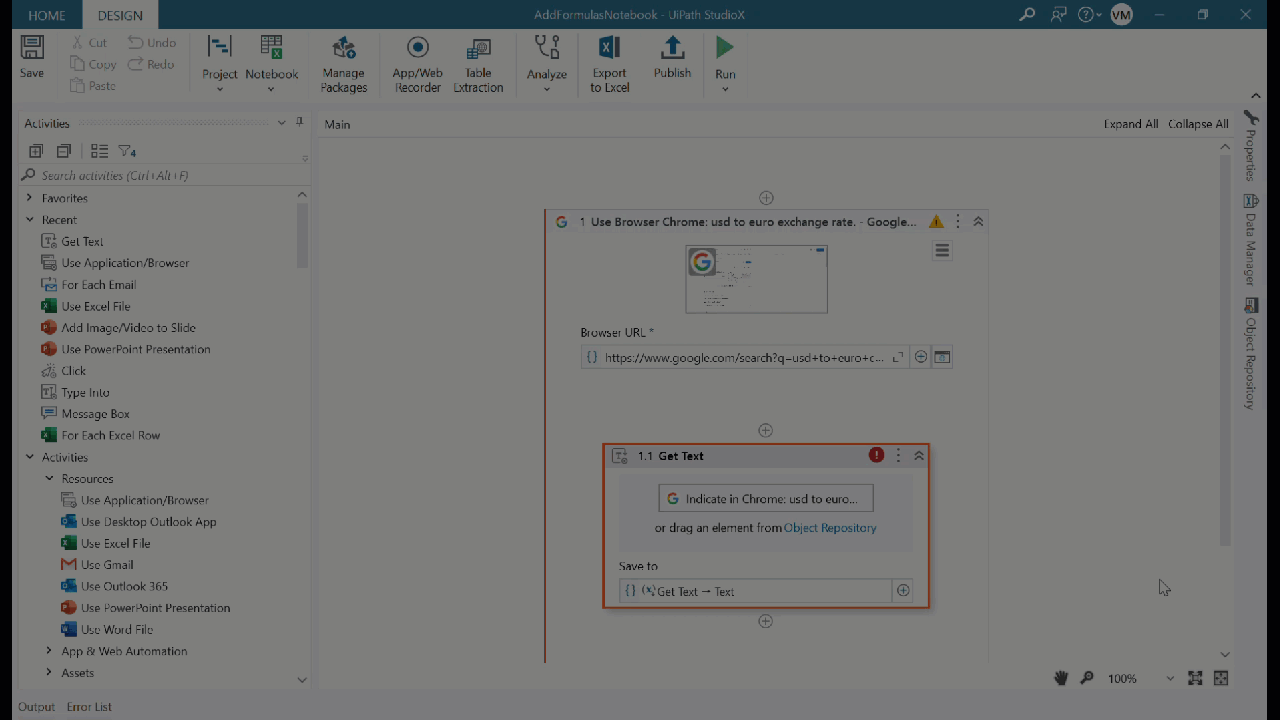Viewport: 1280px width, 720px height.
Task: Click Indicate in Chrome button
Action: point(765,499)
